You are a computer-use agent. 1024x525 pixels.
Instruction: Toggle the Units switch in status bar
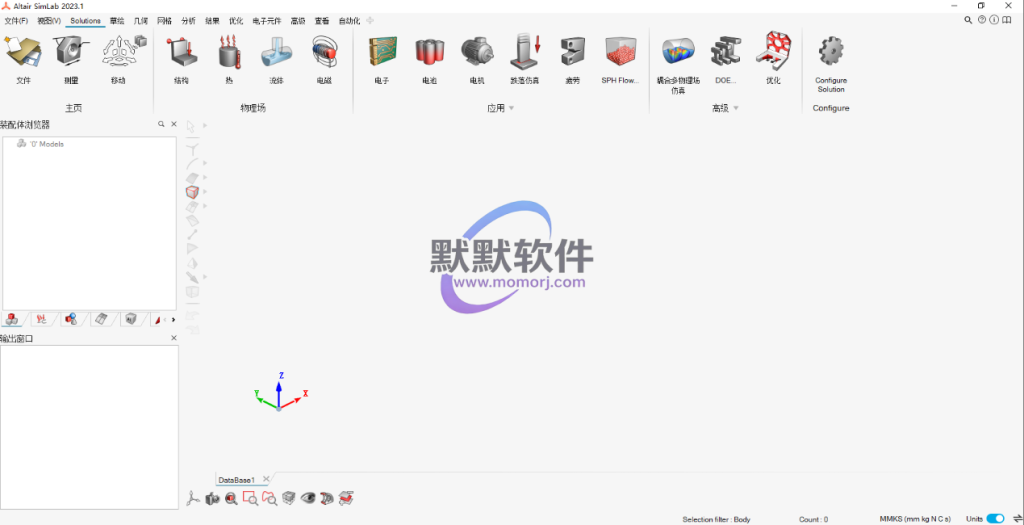[x=995, y=519]
